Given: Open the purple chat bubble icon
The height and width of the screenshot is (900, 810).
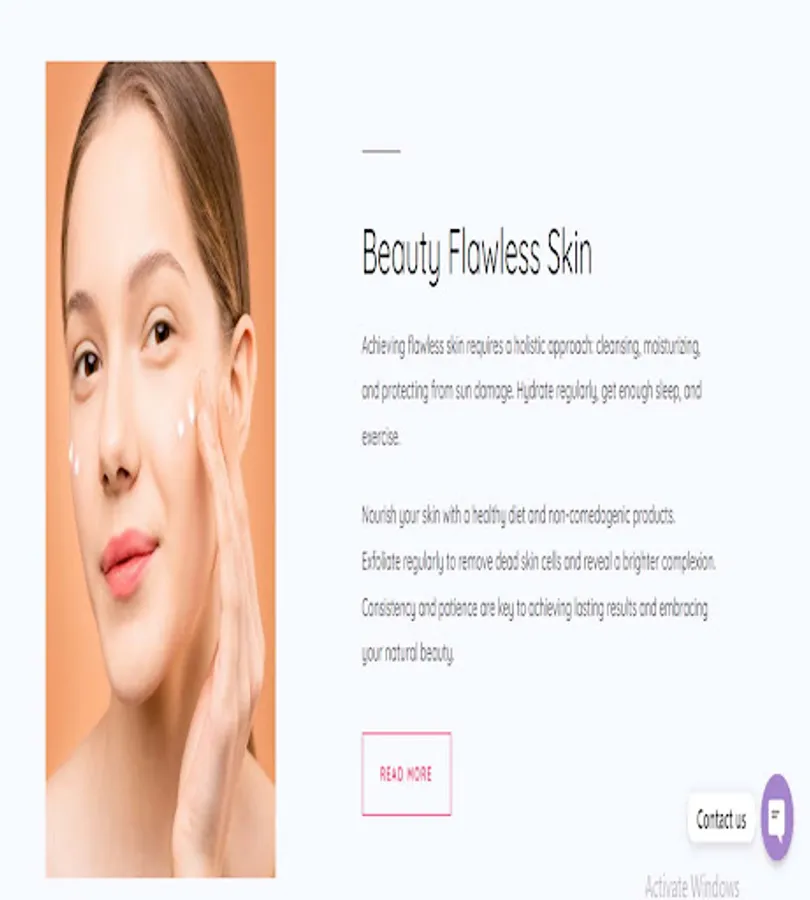Looking at the screenshot, I should [777, 817].
